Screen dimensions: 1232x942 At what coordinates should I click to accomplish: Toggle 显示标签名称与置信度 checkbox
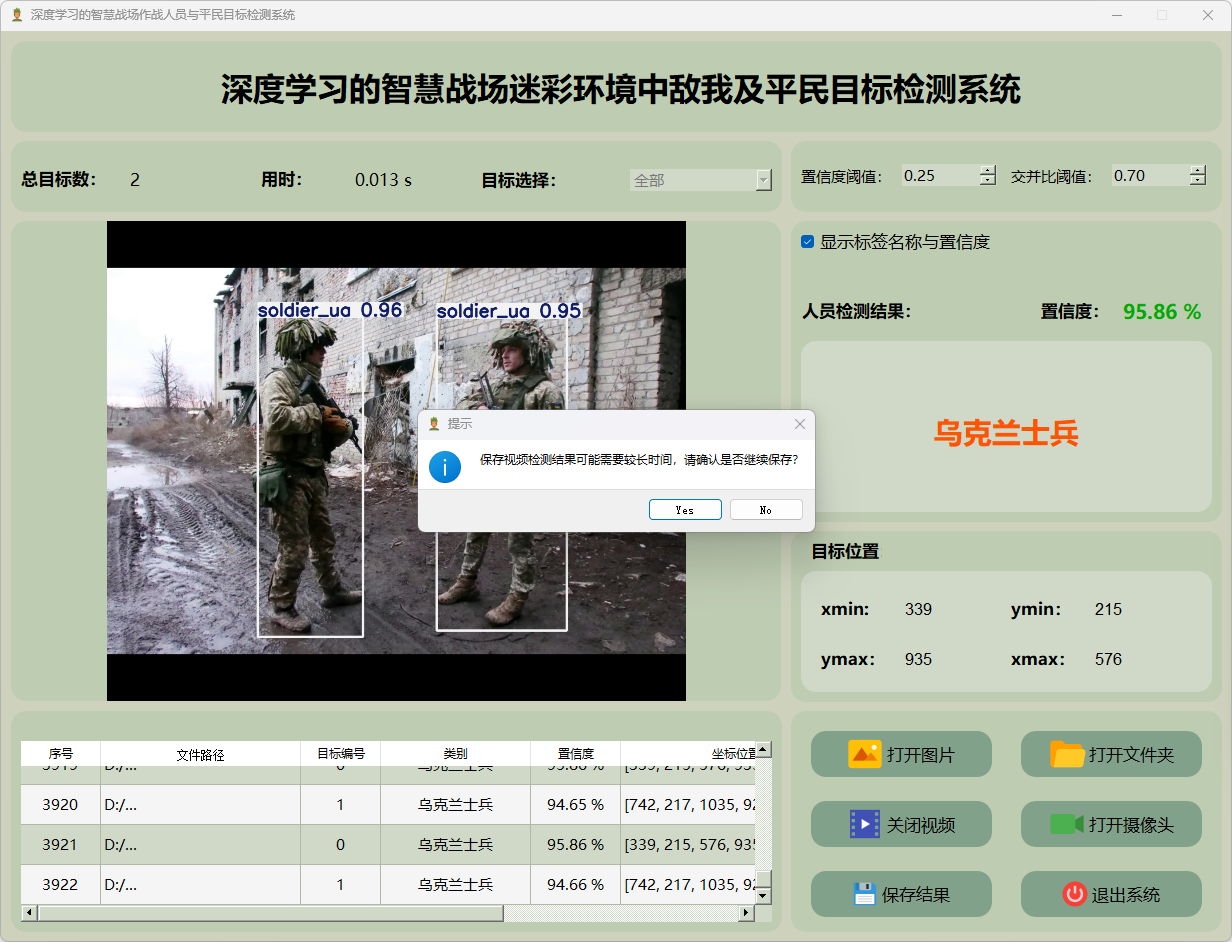[808, 242]
